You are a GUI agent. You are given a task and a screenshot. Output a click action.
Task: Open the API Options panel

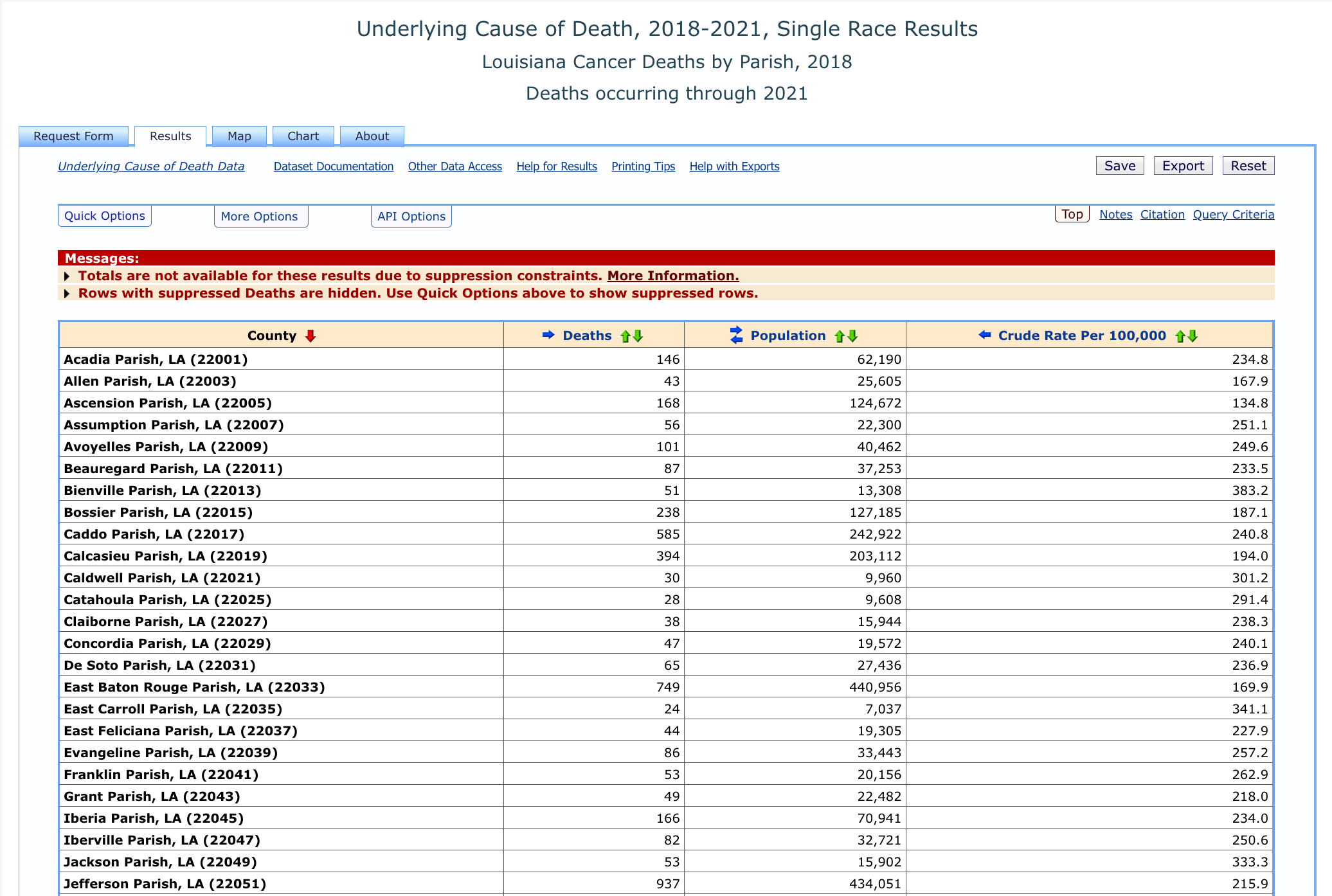pos(411,216)
